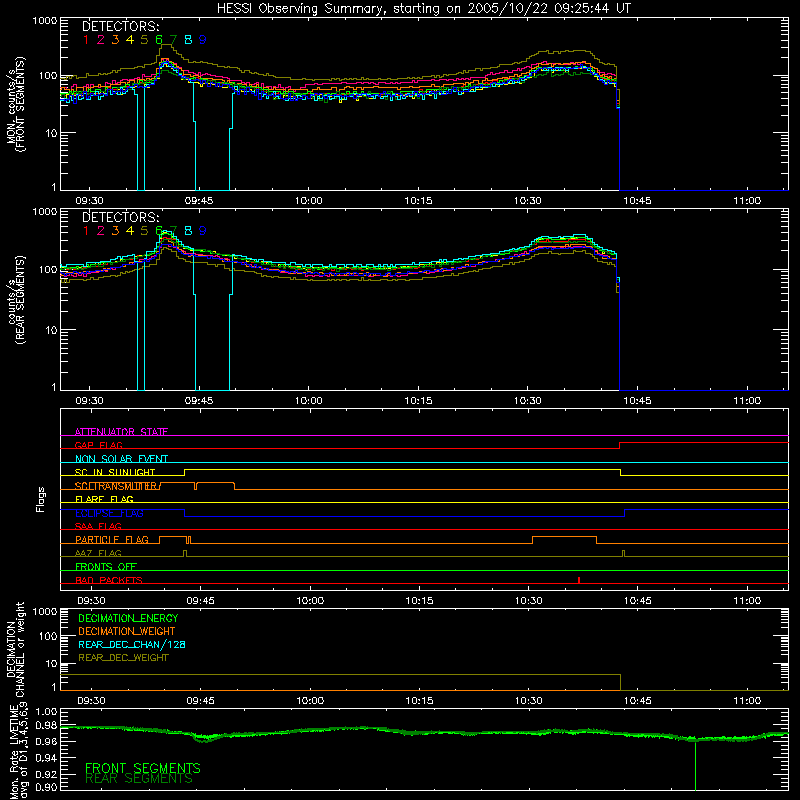Select magenta detector number 2 in rear segments legend

click(101, 231)
